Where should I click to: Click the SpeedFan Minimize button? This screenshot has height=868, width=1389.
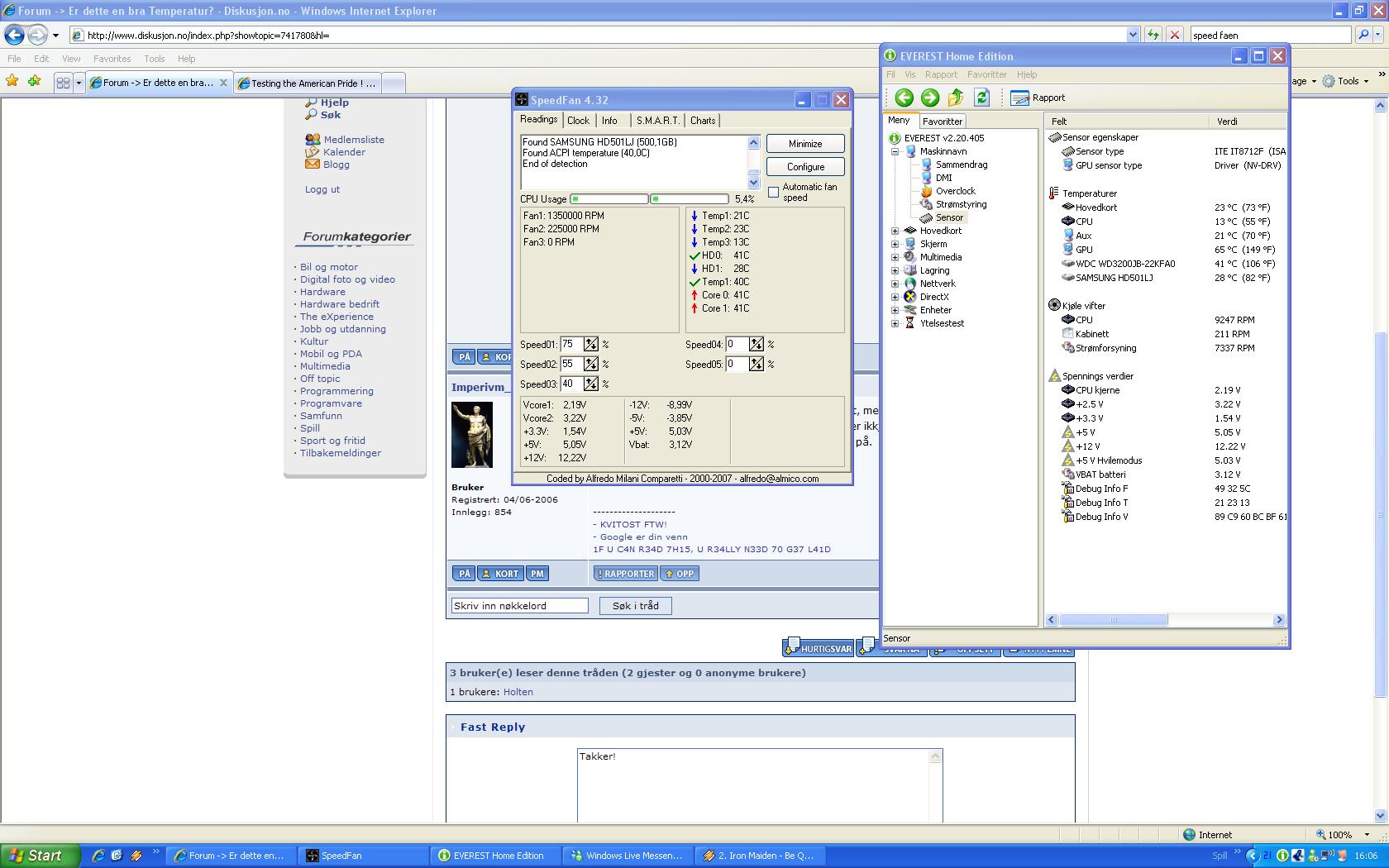click(x=805, y=144)
